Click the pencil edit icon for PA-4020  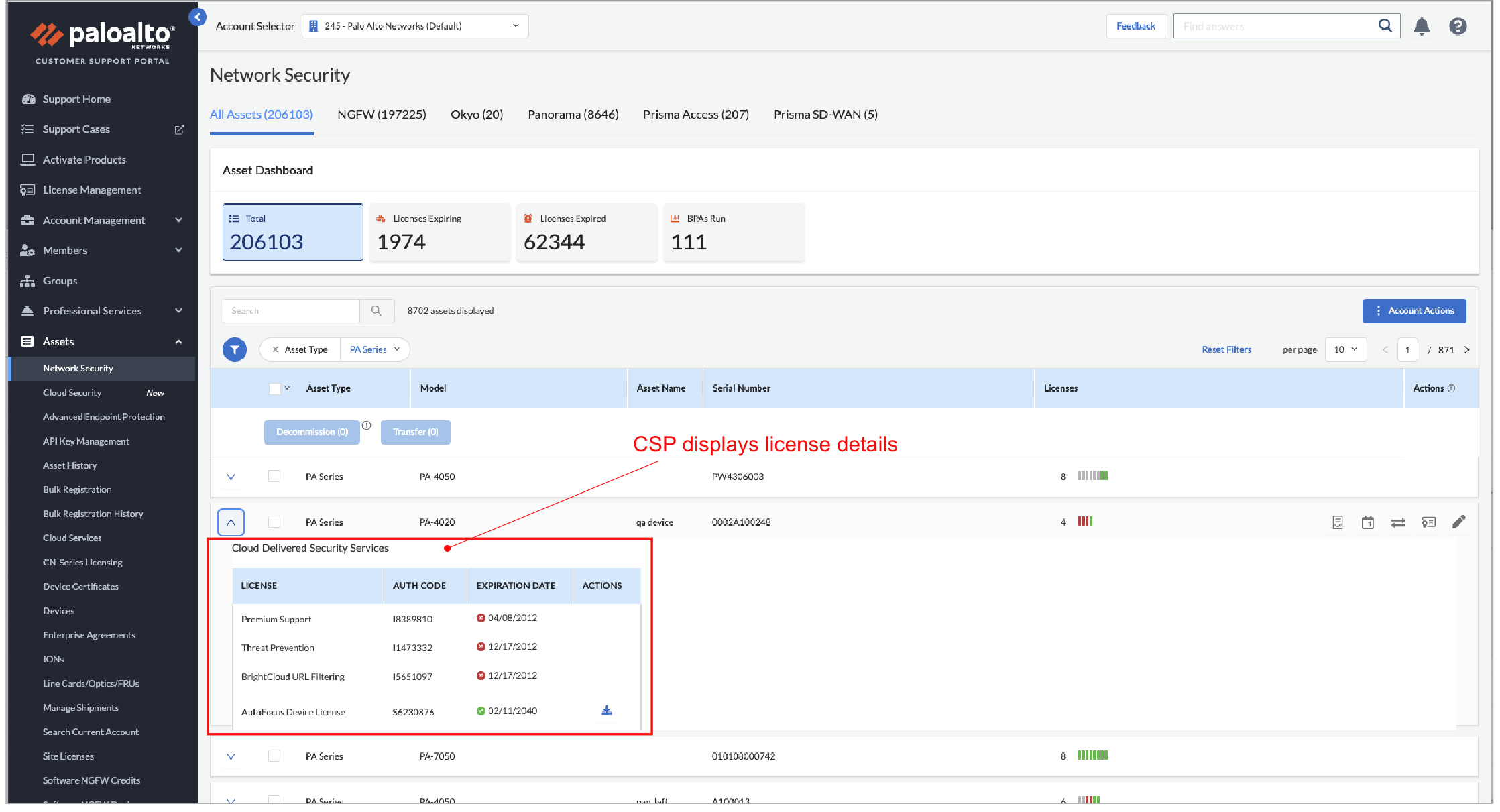(x=1458, y=522)
